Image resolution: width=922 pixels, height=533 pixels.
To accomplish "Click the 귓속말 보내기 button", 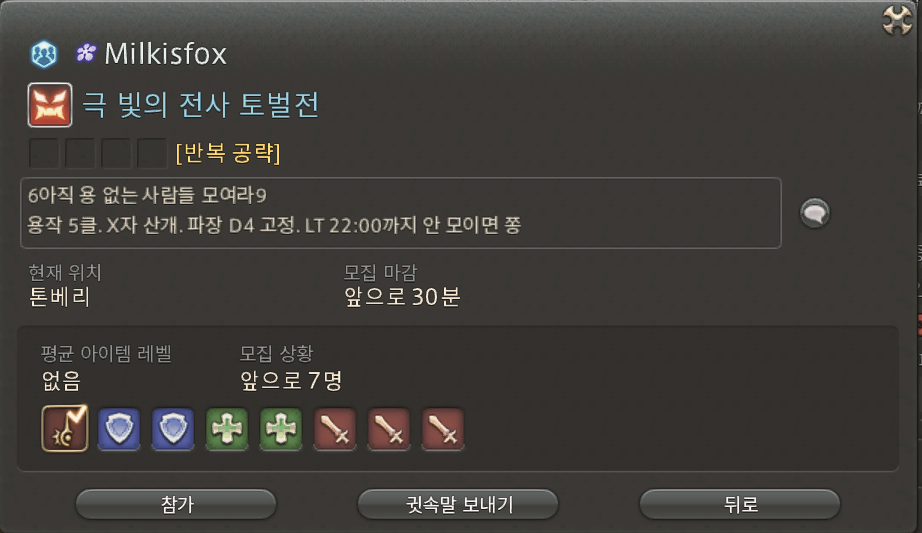I will click(x=458, y=504).
